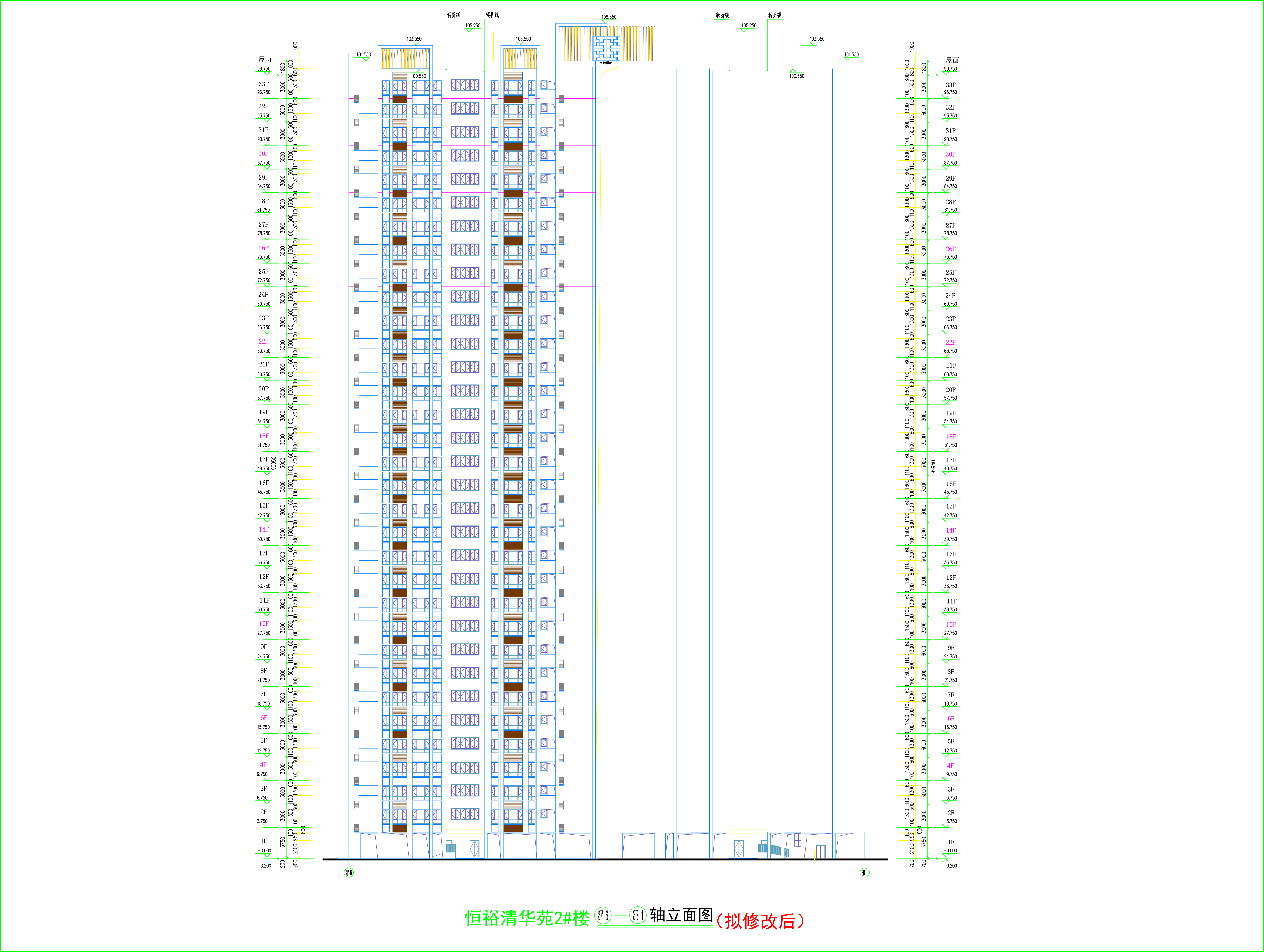Click the left-side 12F floor label
The width and height of the screenshot is (1264, 952).
pyautogui.click(x=264, y=577)
